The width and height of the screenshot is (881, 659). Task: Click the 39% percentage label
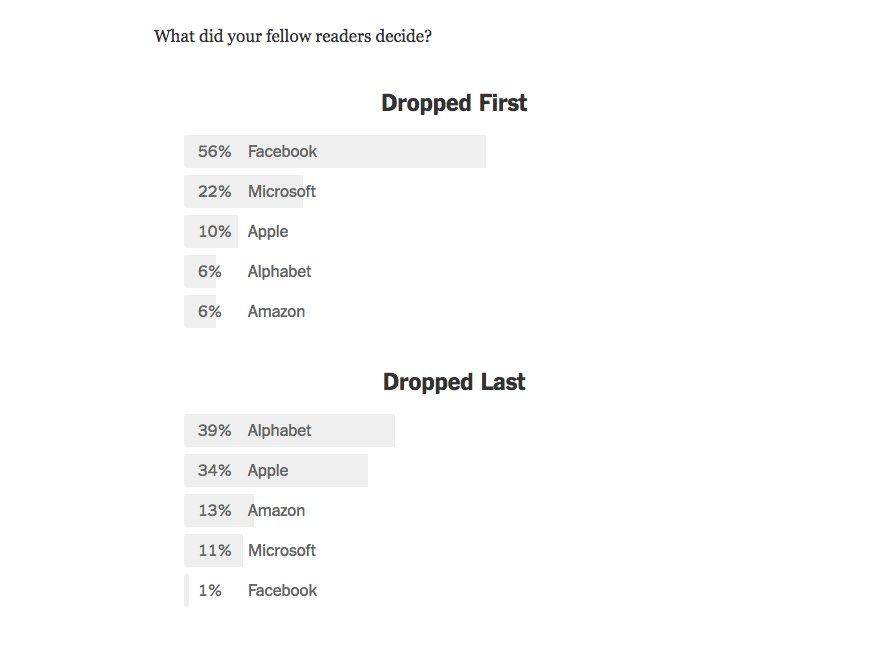[215, 430]
